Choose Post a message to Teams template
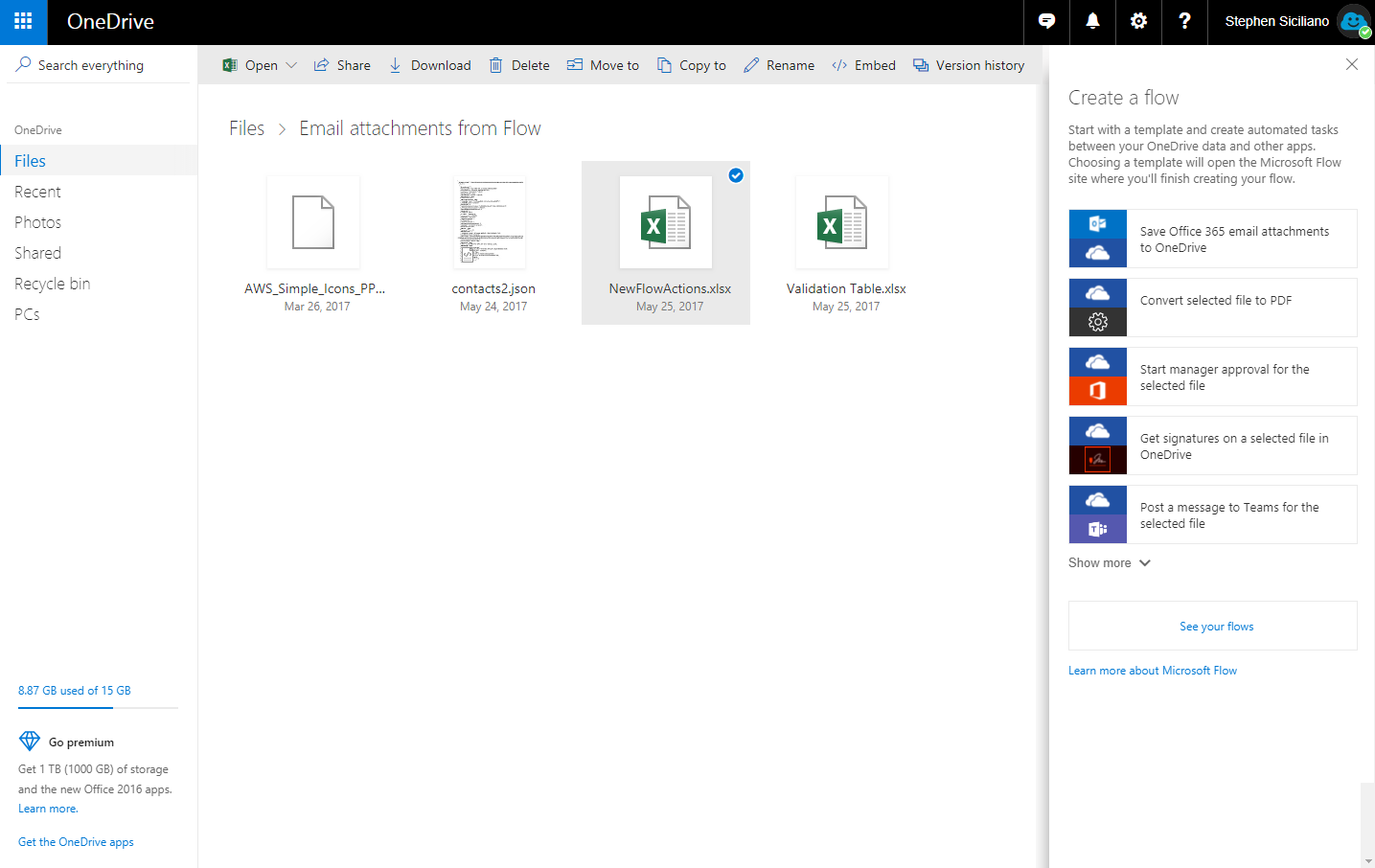Viewport: 1375px width, 868px height. [1213, 514]
